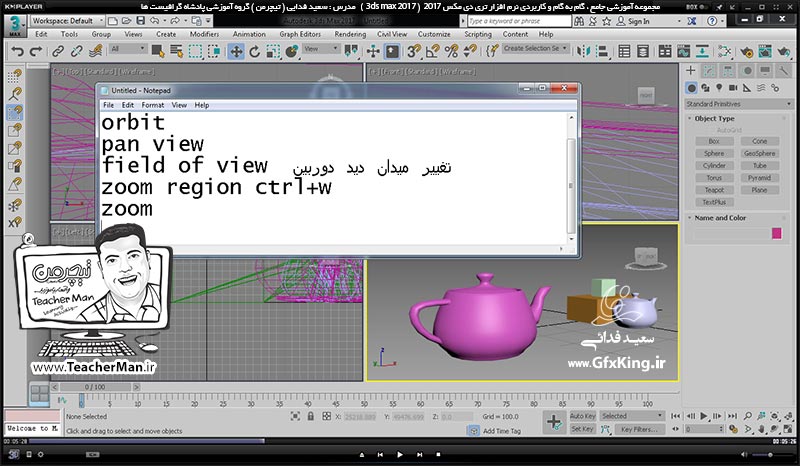Click Select and Manipulate icon
Viewport: 800px width, 466px height.
(373, 52)
